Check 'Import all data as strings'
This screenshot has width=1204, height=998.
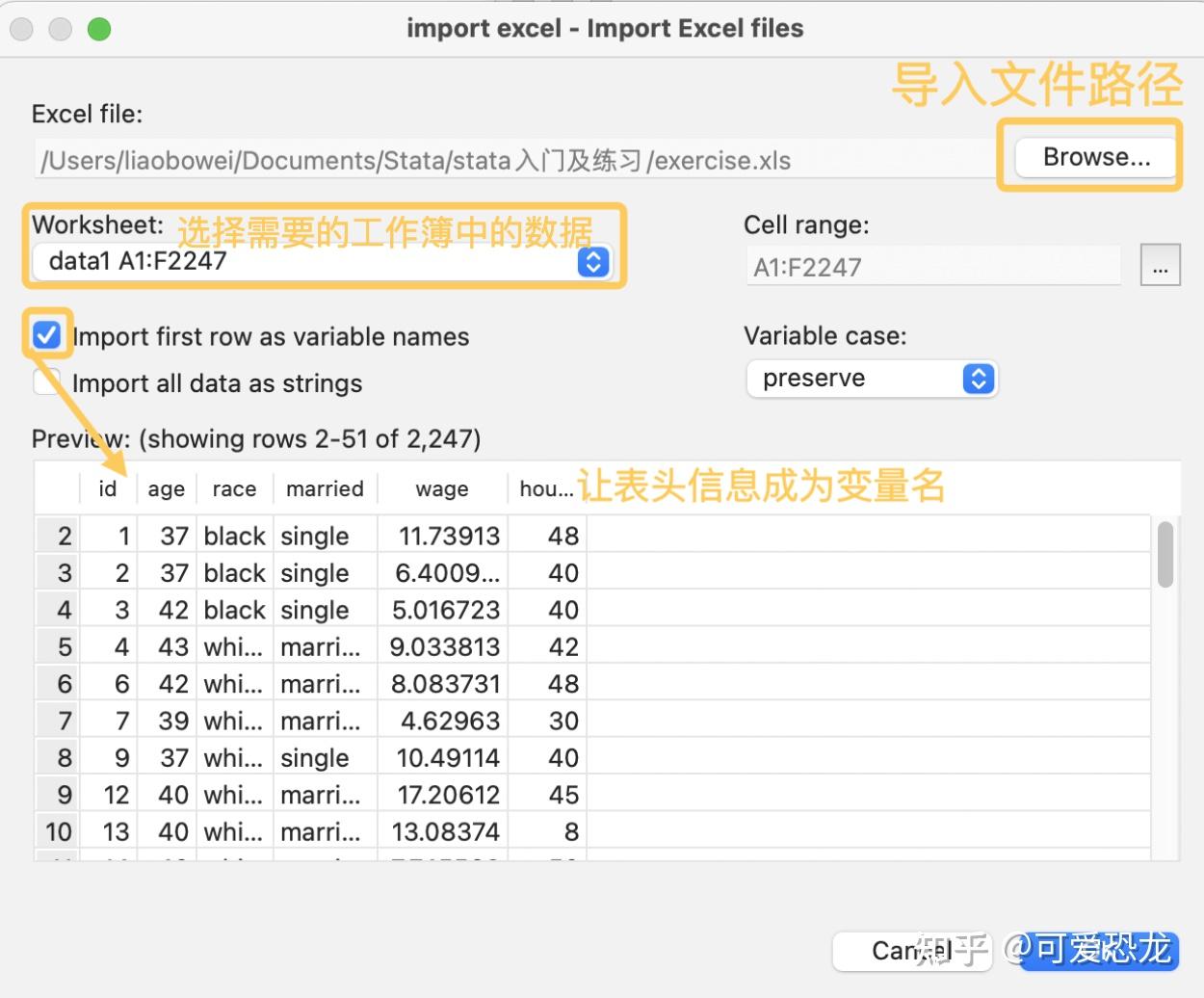(x=45, y=382)
